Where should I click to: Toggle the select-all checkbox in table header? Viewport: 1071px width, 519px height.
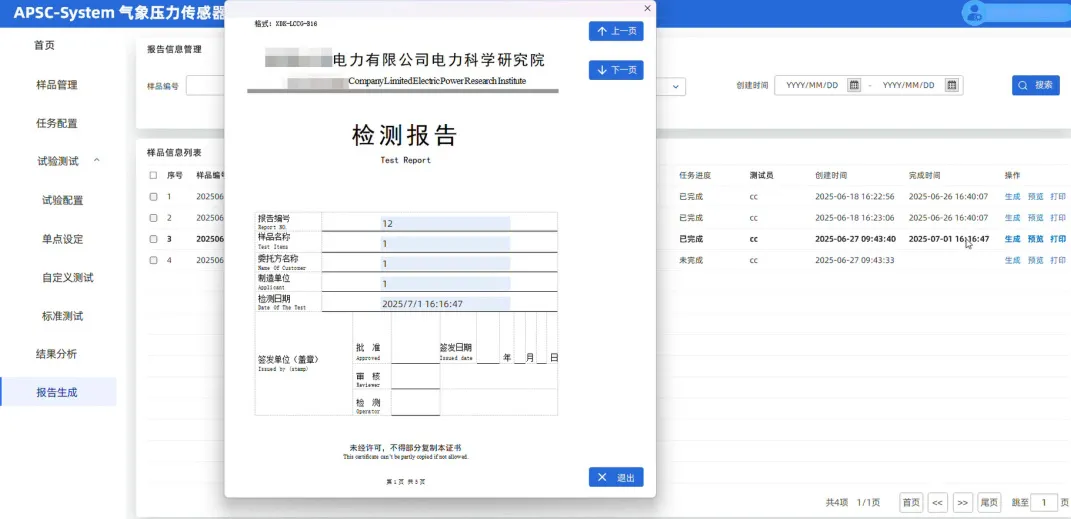coord(153,176)
